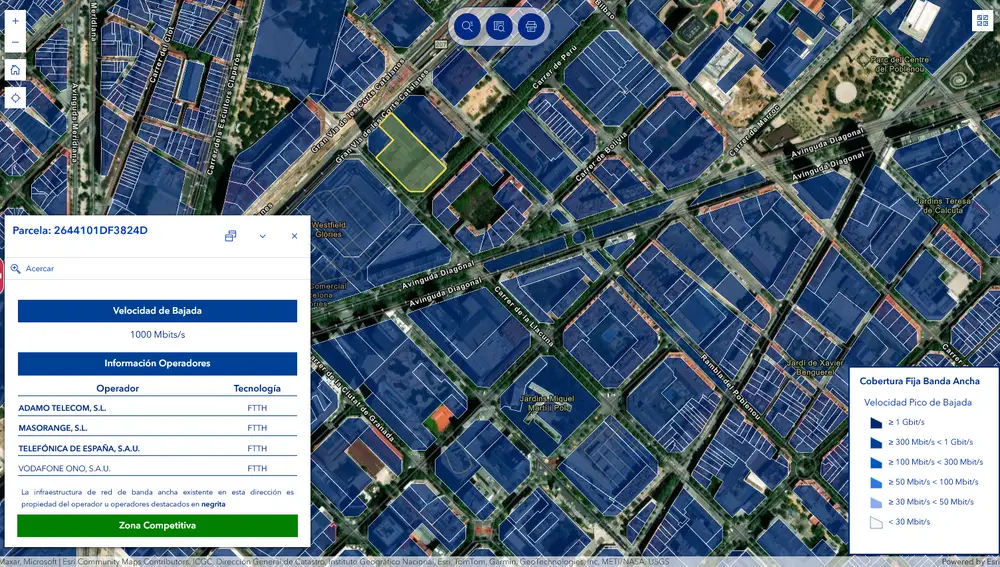Click FTTH in Vodafone Ono row

(x=257, y=468)
